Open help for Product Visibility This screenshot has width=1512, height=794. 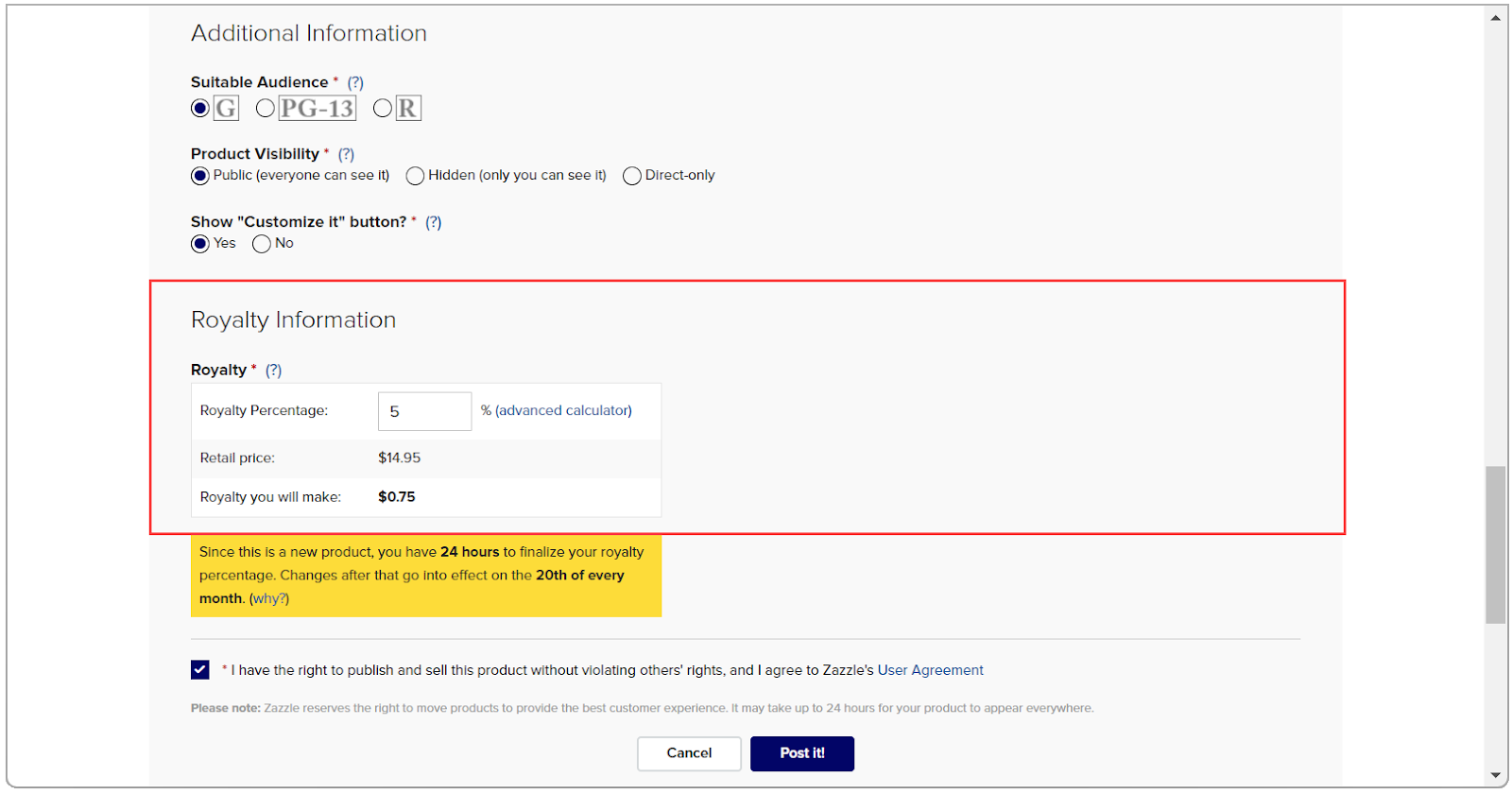point(346,154)
